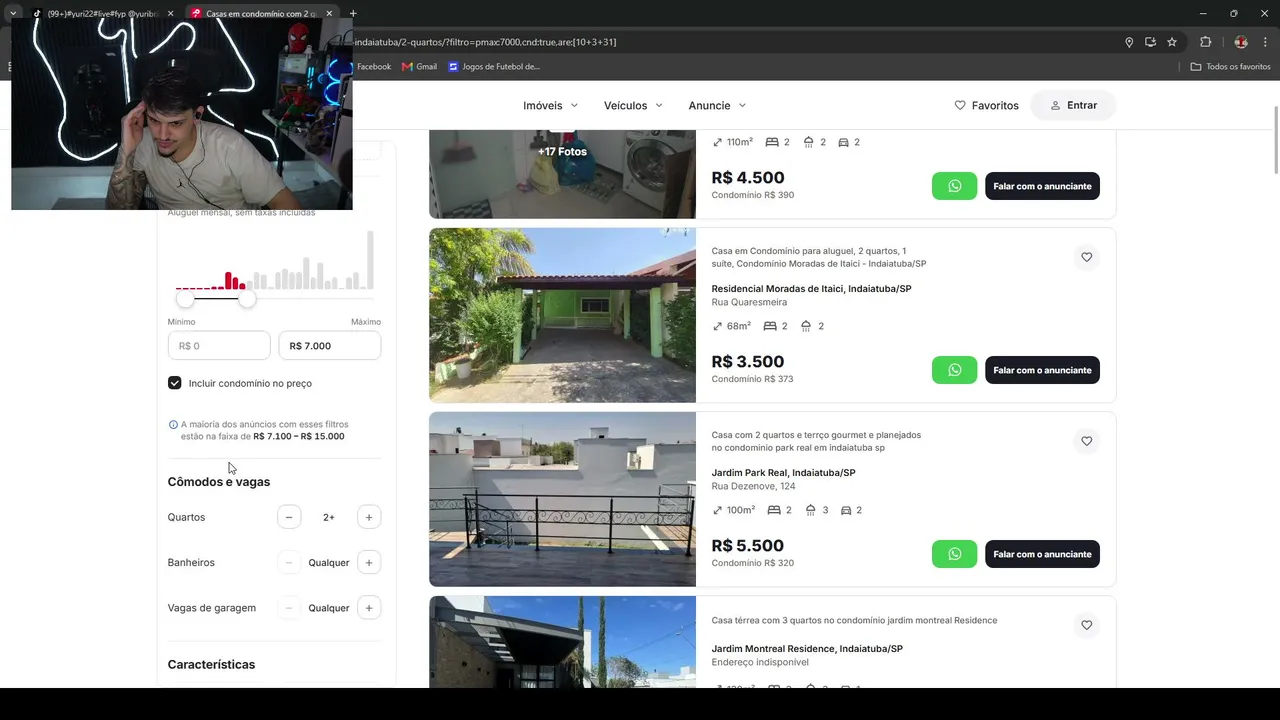Select the Casas em condomínio tab
The image size is (1280, 720).
(262, 14)
